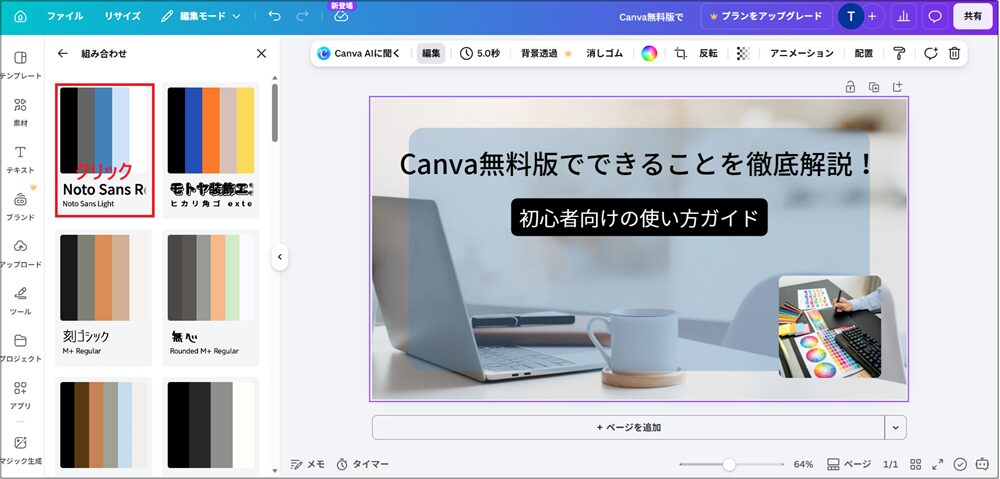Check cloud save status icon
The width and height of the screenshot is (1000, 479).
pos(341,17)
